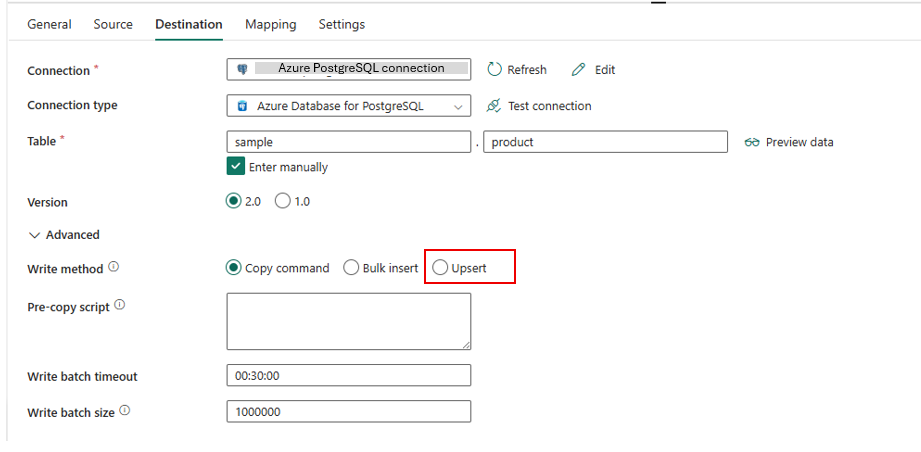Click the Write batch timeout field
The width and height of the screenshot is (921, 452).
click(x=349, y=376)
